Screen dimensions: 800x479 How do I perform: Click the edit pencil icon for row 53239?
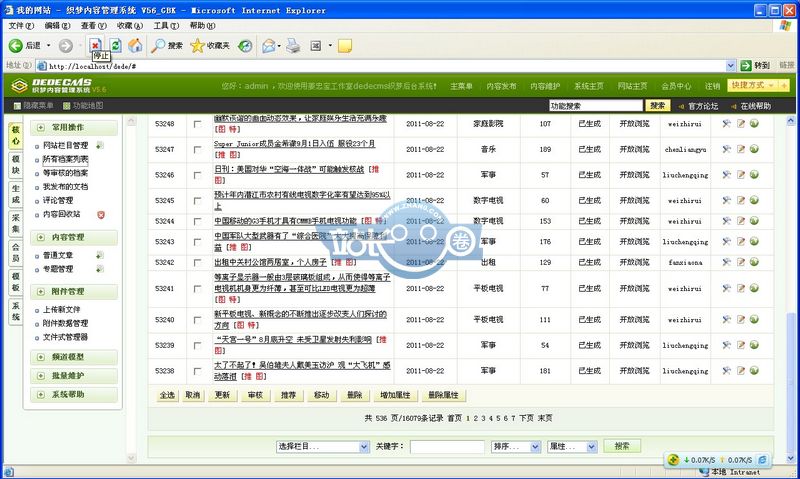coord(741,345)
